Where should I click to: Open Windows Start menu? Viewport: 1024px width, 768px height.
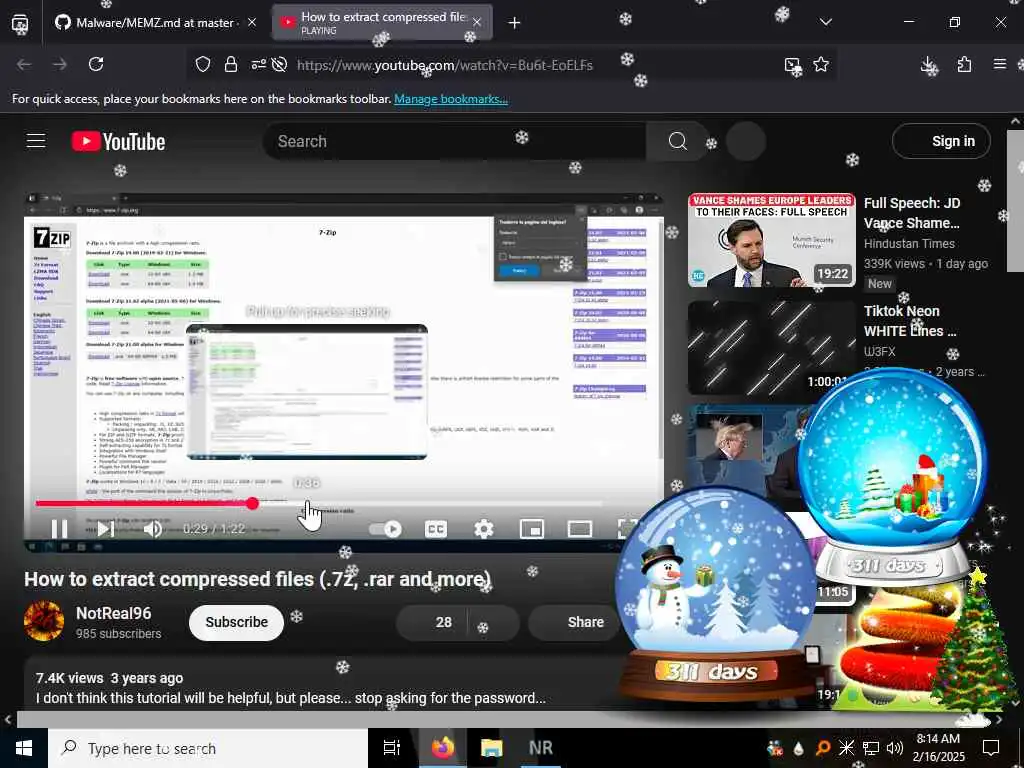click(x=24, y=748)
